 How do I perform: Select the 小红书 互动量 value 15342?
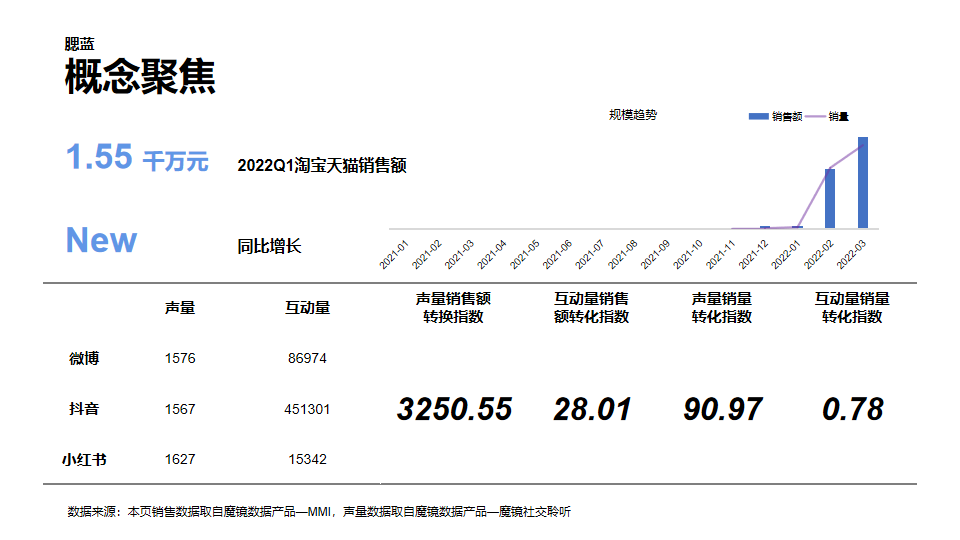tap(307, 459)
